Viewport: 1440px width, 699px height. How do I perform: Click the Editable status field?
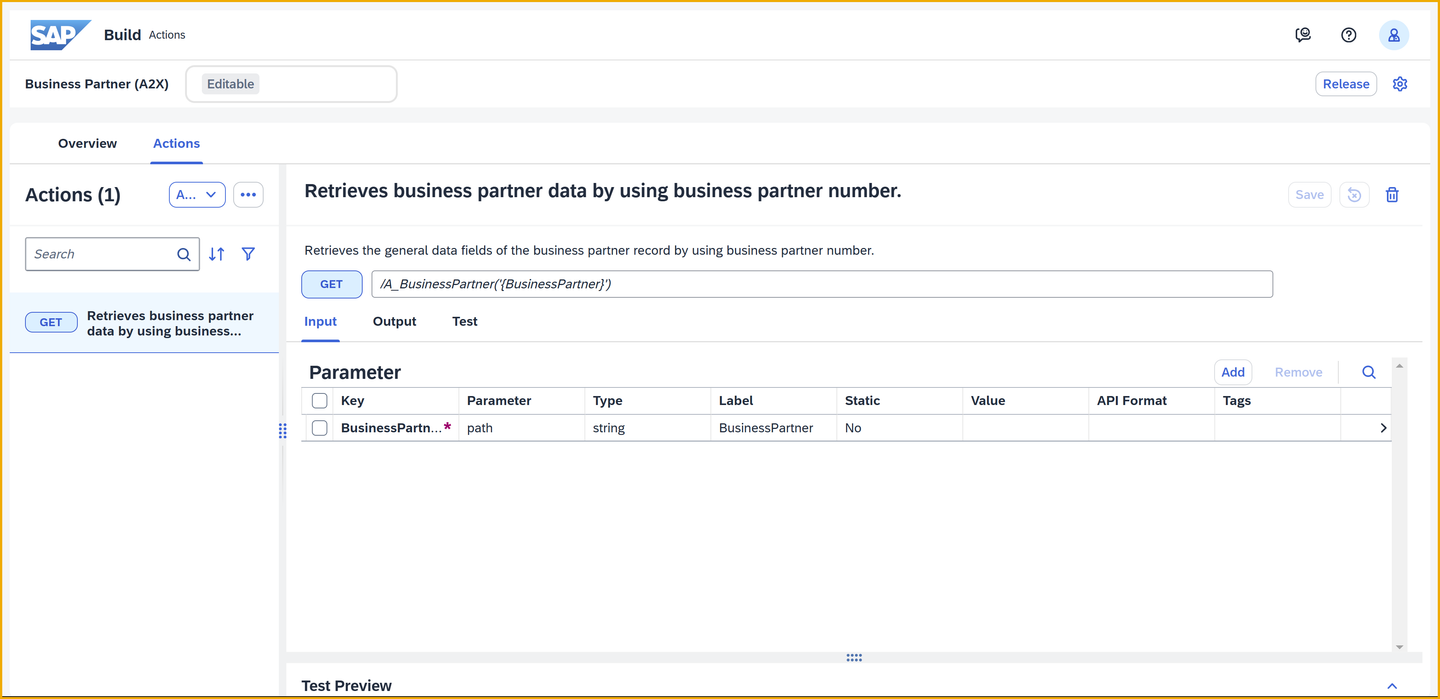point(292,84)
